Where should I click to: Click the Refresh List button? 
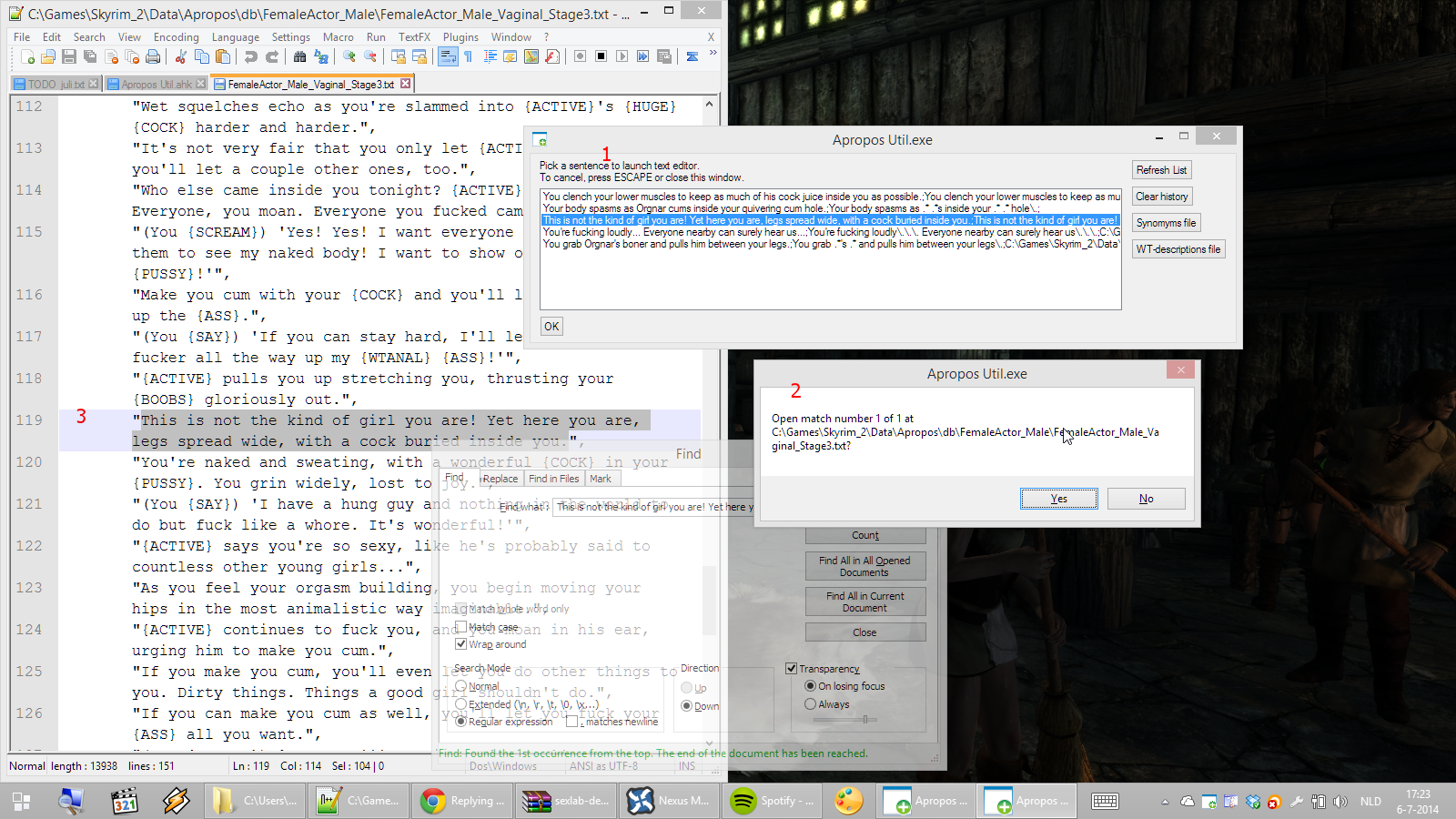[x=1161, y=170]
